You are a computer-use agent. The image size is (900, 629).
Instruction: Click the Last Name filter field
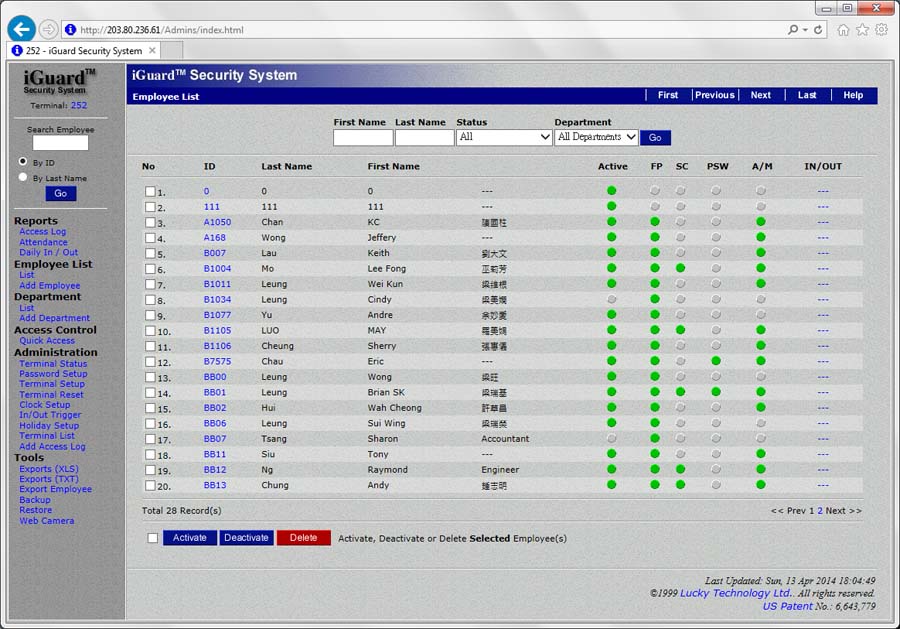tap(424, 138)
